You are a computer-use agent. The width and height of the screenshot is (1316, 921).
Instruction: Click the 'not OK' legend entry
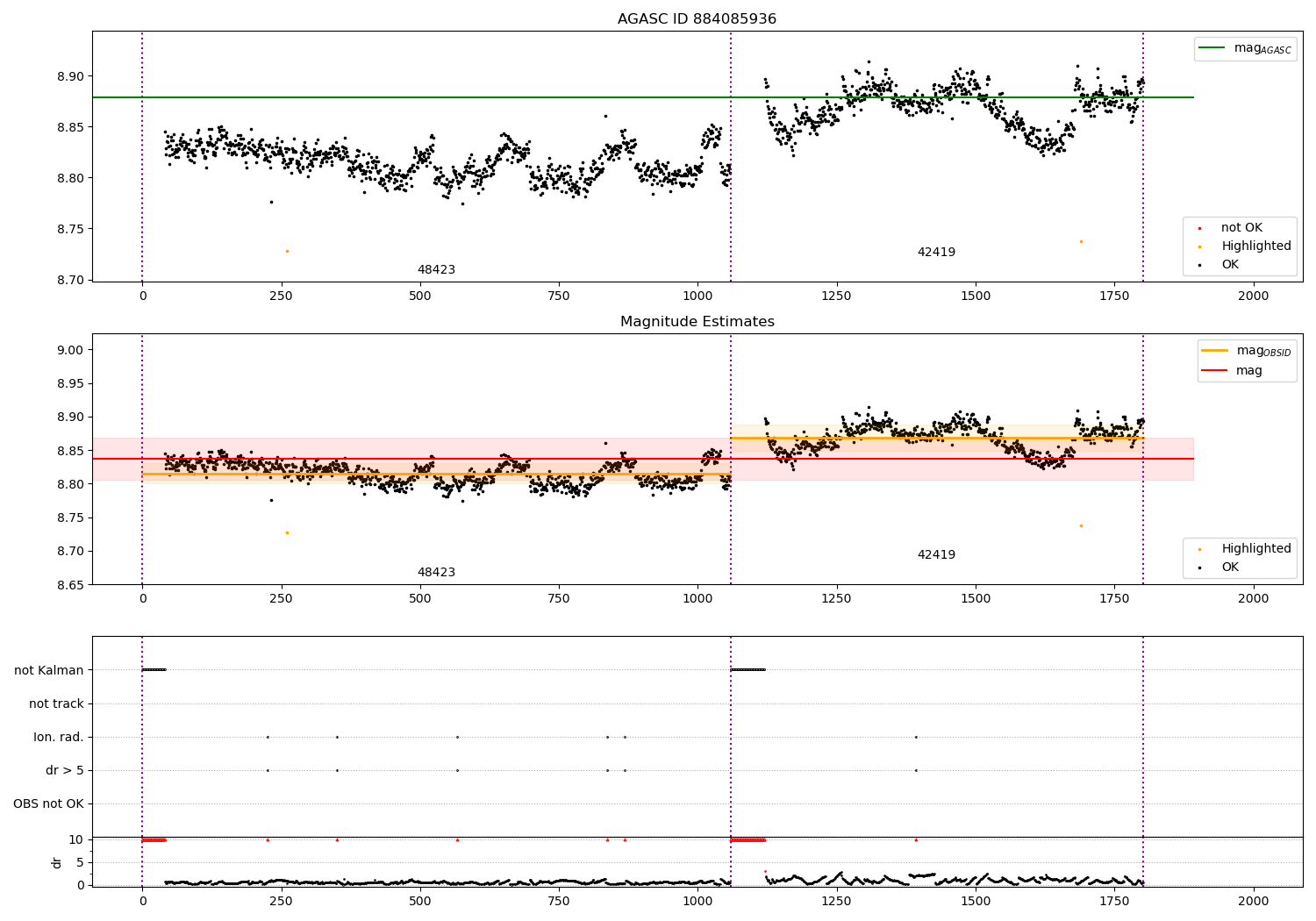[1241, 227]
